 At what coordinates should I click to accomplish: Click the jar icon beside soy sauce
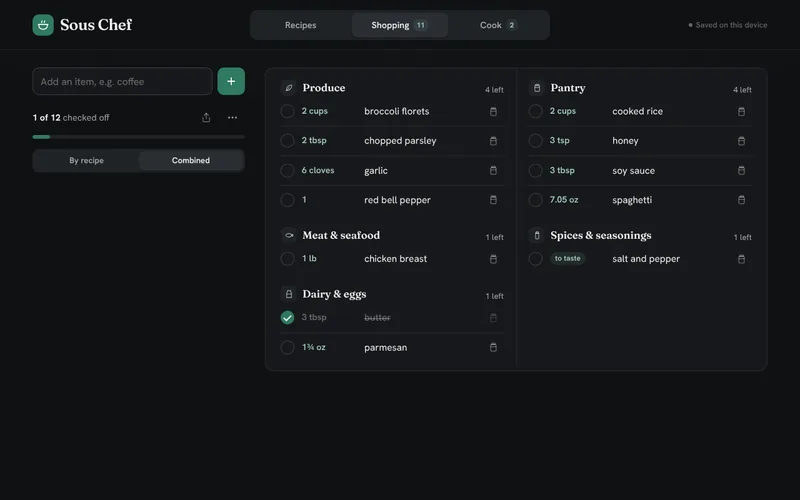[x=741, y=170]
